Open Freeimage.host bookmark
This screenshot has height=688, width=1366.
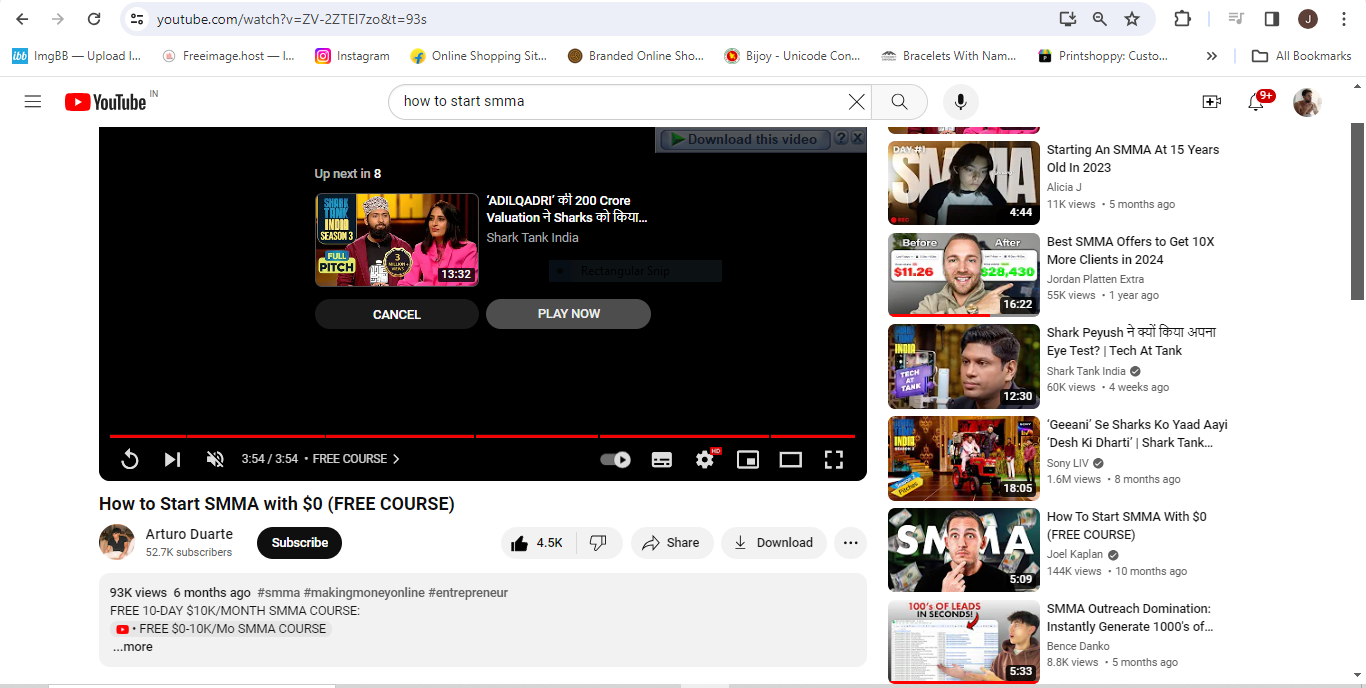point(229,56)
